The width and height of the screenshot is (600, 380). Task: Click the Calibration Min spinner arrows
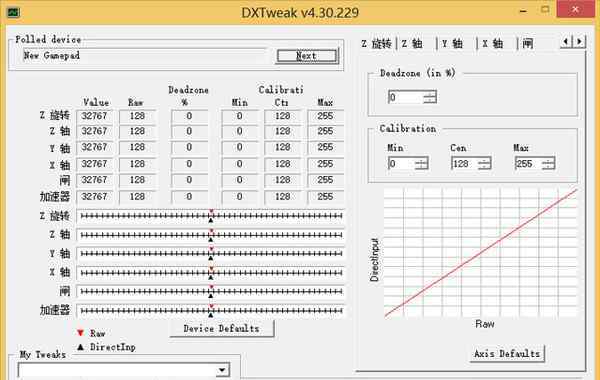(x=421, y=164)
